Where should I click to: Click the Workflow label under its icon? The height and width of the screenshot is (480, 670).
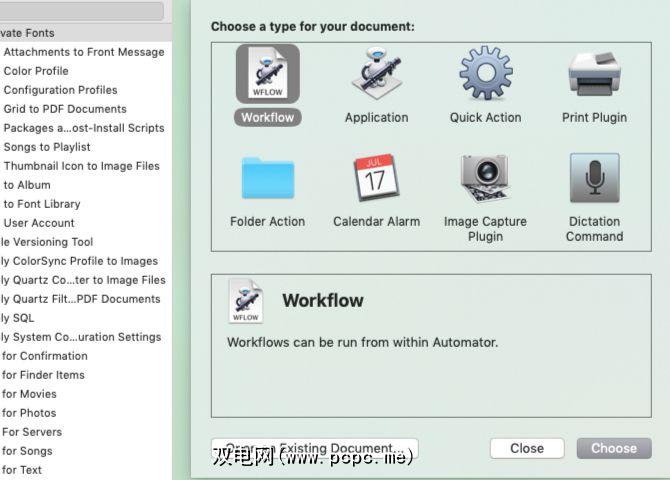(267, 118)
